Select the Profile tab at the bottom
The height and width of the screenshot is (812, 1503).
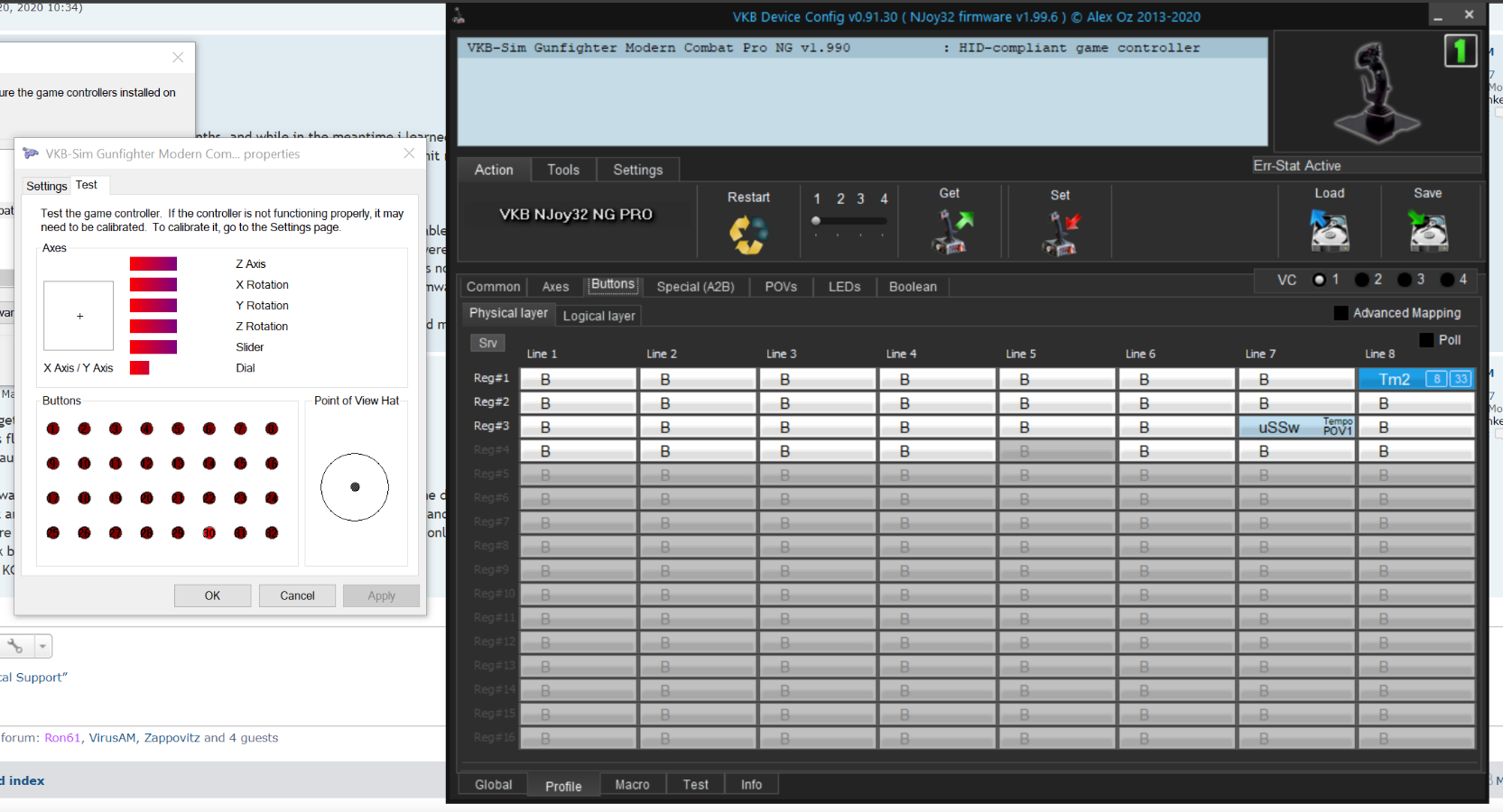tap(563, 786)
